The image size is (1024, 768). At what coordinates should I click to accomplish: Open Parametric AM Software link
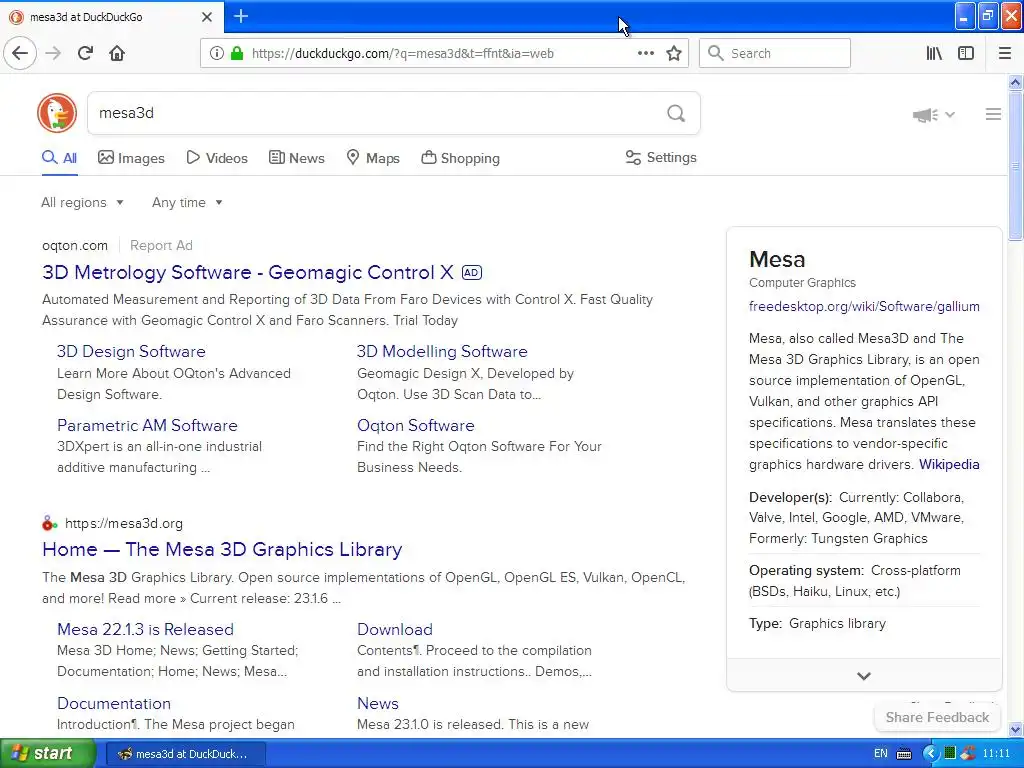(x=147, y=425)
